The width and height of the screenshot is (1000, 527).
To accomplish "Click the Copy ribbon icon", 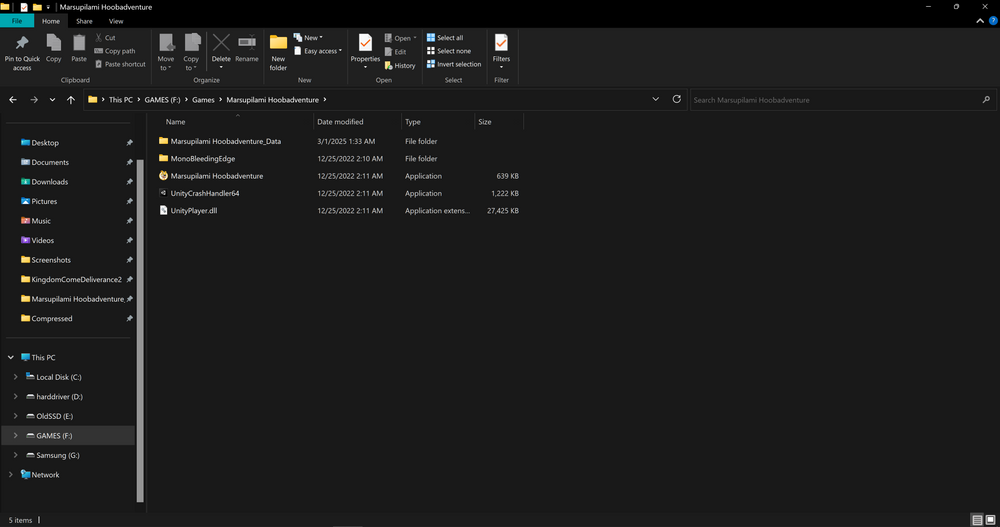I will 54,43.
